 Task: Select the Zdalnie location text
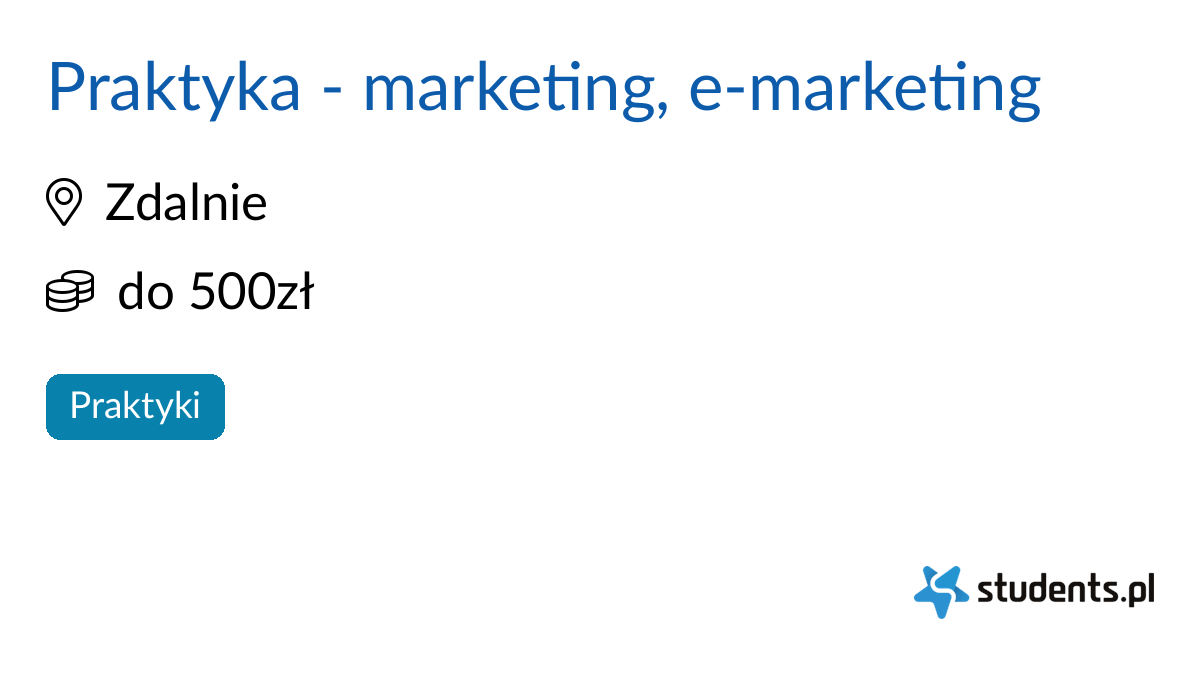[x=186, y=203]
